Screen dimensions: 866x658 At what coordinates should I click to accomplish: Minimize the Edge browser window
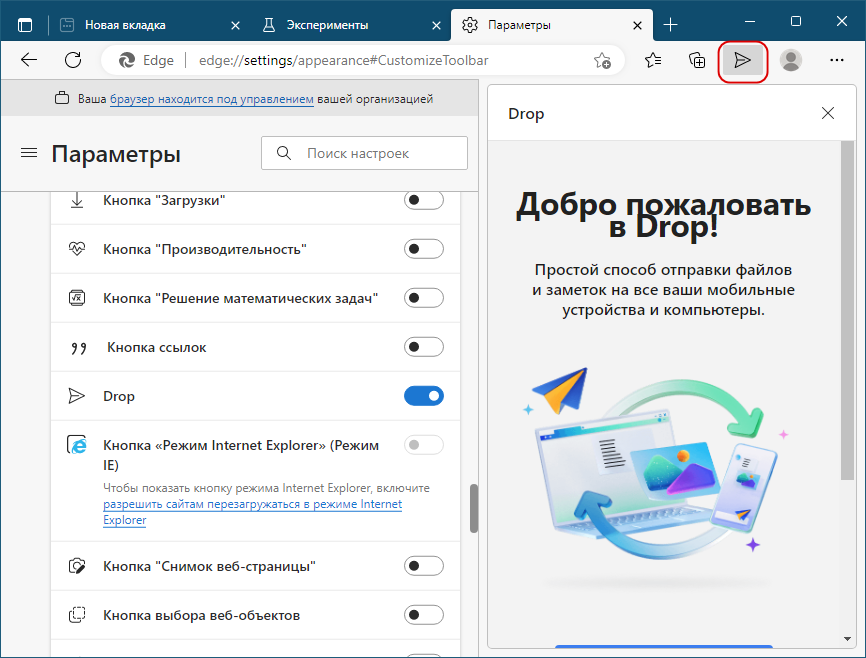pos(749,21)
